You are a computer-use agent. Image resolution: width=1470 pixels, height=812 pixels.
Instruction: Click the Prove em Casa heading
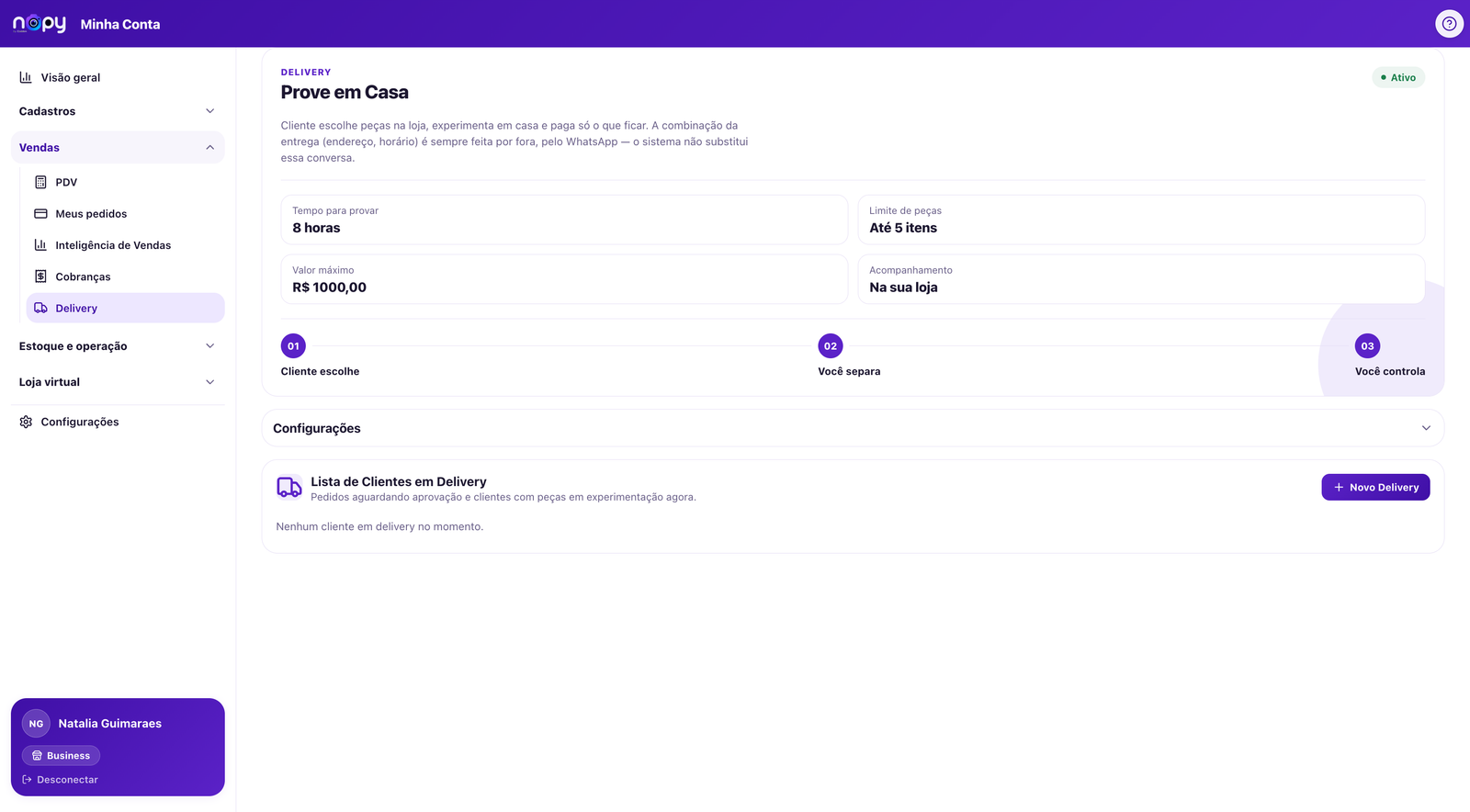345,93
